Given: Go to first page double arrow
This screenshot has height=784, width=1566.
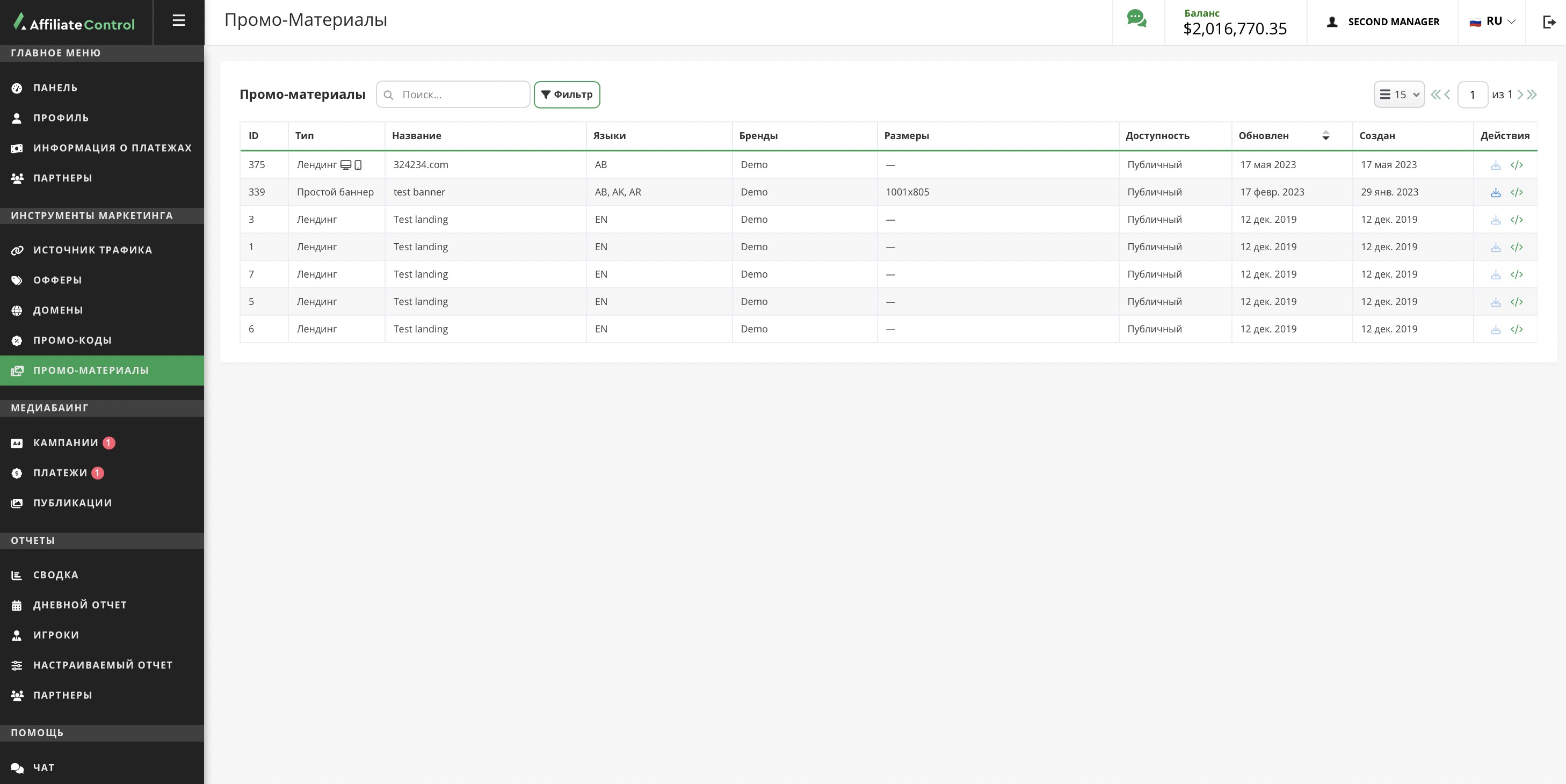Looking at the screenshot, I should tap(1436, 95).
